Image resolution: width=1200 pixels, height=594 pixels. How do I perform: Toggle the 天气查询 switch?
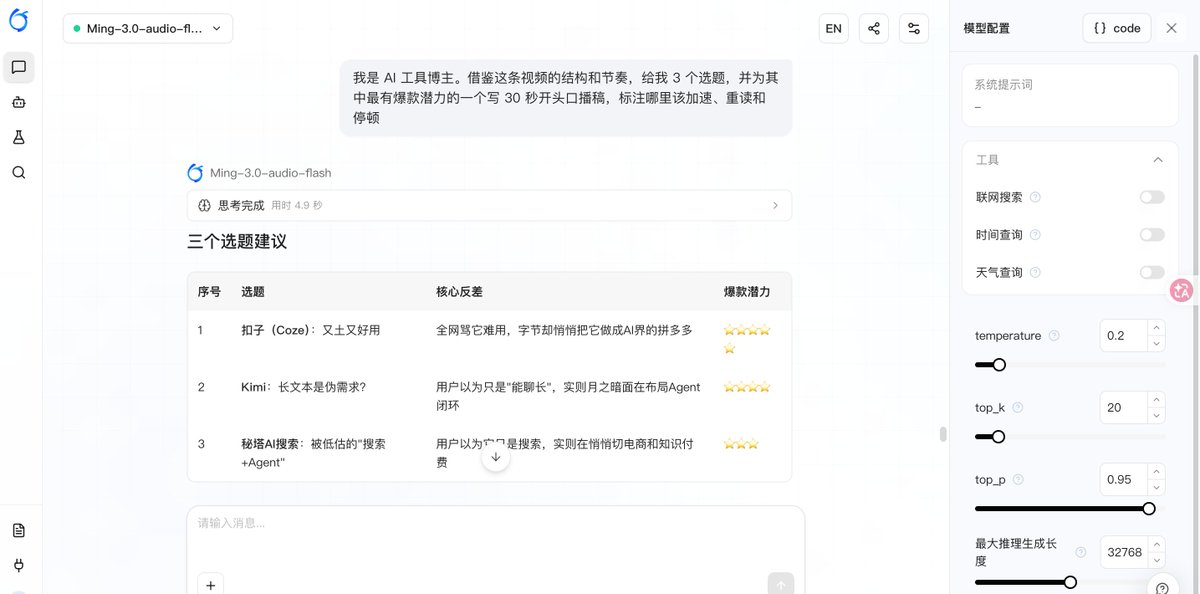[x=1152, y=272]
